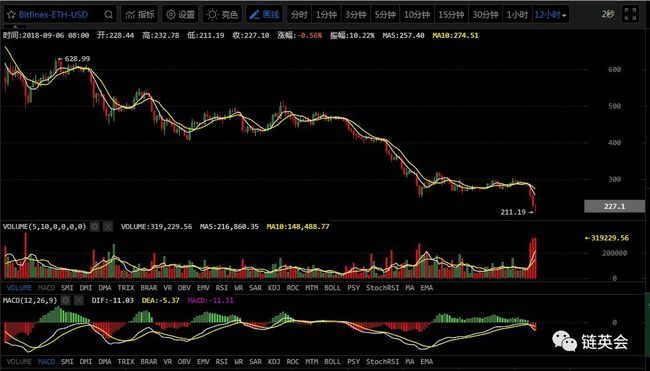Select the 30分钟 interval
The width and height of the screenshot is (650, 371).
click(x=485, y=15)
